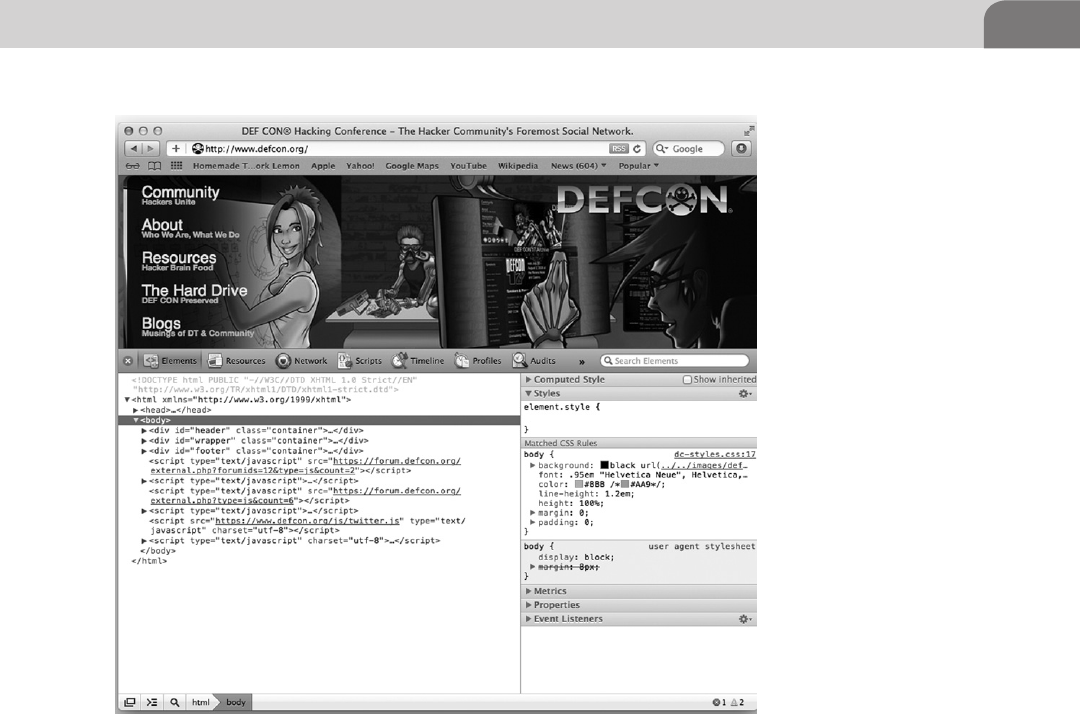Undock the inspector with bottom-left window icon
1080x714 pixels.
click(129, 702)
